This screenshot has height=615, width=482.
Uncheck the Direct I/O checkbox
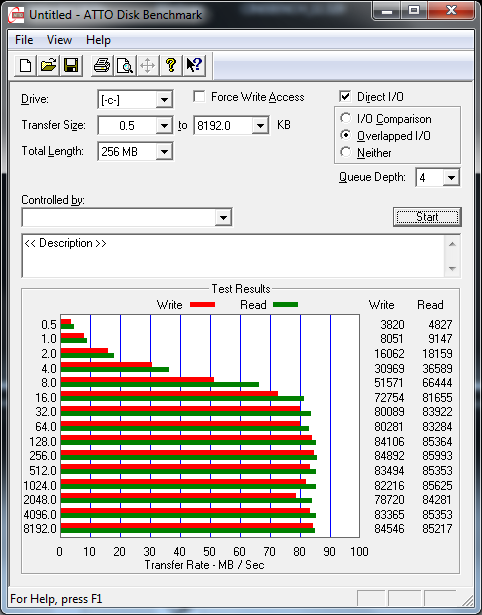(x=345, y=96)
